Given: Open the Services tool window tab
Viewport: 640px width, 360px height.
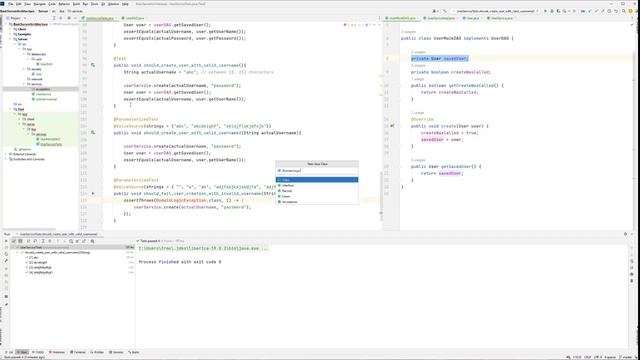Looking at the screenshot, I should 117,352.
